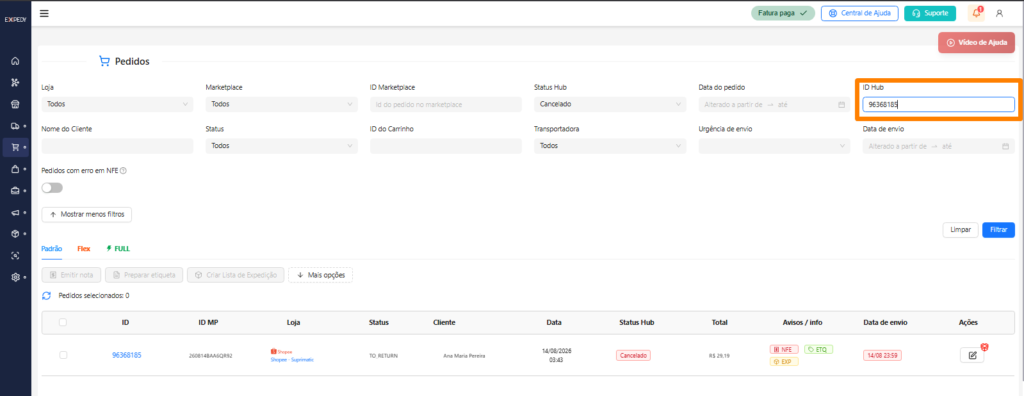Focus the ID Marketplace input field

point(446,105)
